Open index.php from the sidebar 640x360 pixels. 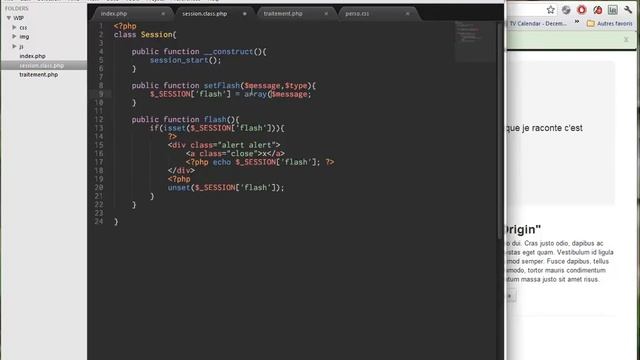[32, 56]
